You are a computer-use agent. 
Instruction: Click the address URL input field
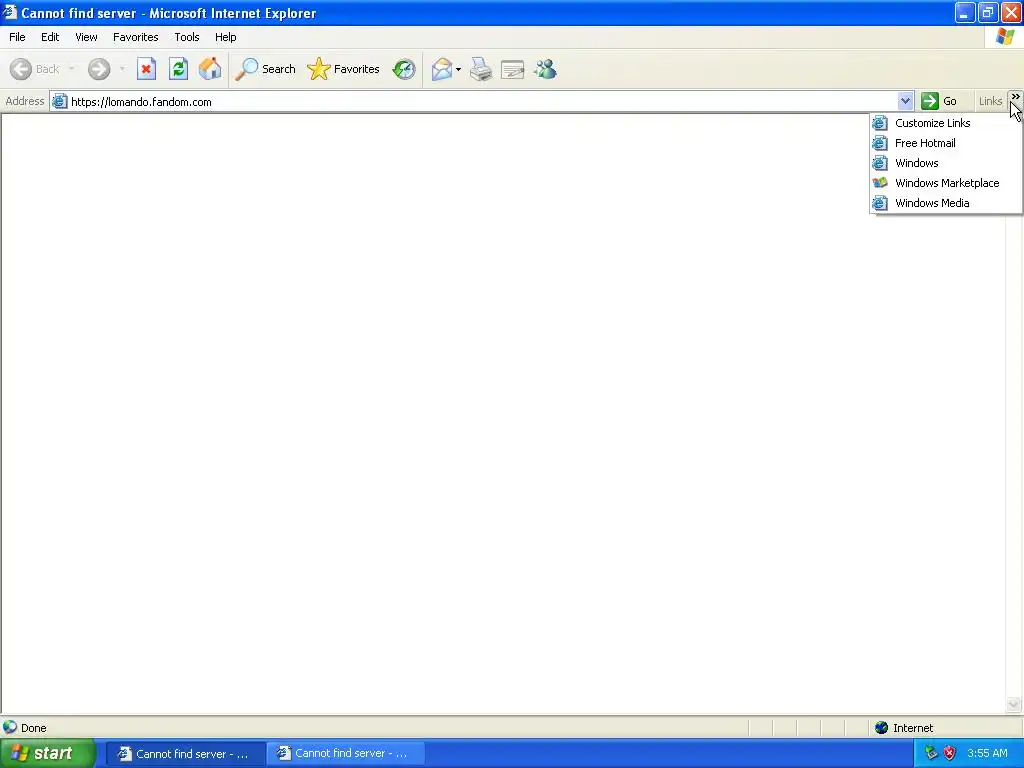pos(482,102)
